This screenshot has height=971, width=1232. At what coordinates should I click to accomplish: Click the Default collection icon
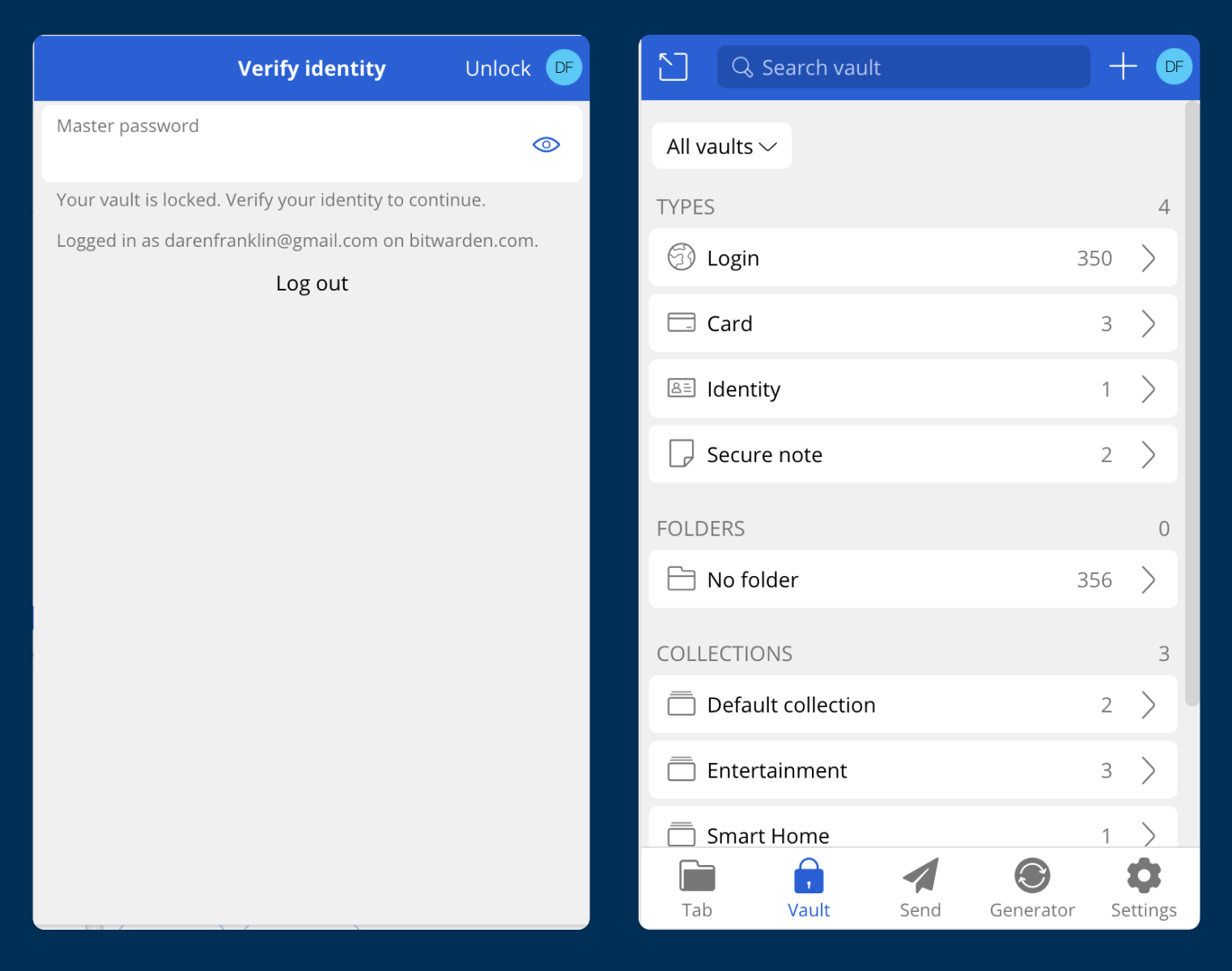(x=681, y=703)
